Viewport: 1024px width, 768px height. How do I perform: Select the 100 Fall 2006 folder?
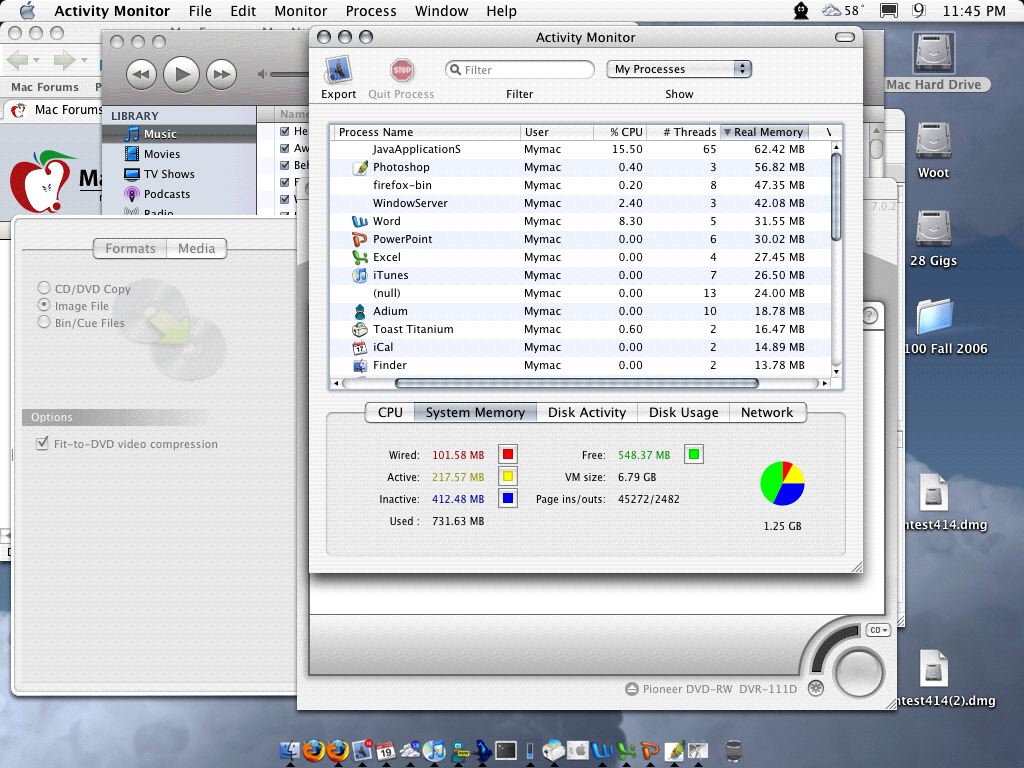935,316
